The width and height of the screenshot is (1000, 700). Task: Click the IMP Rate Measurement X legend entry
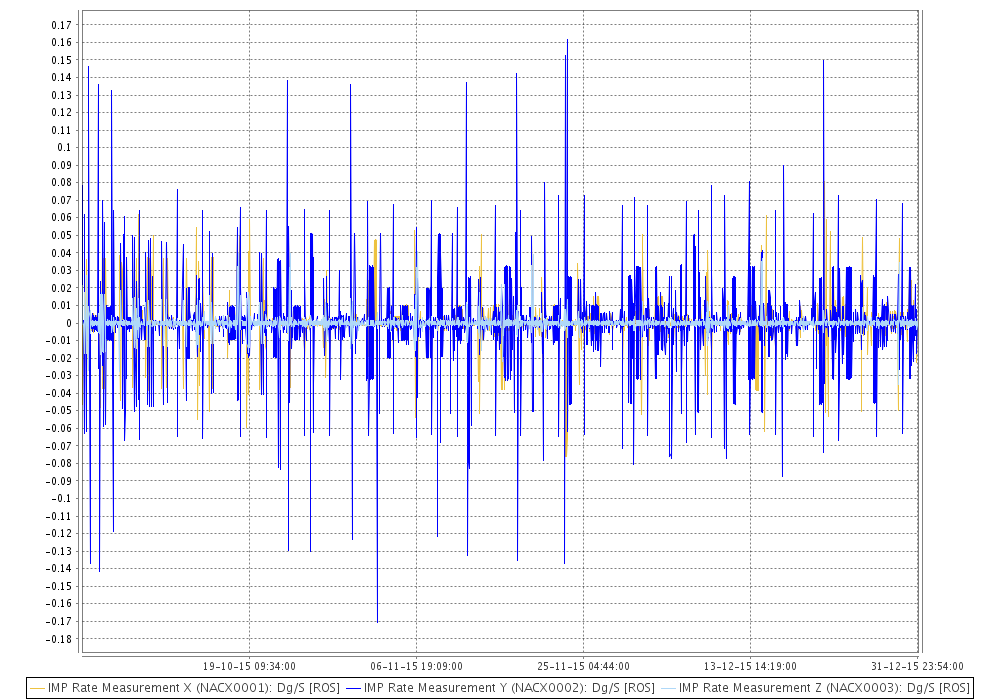(x=186, y=687)
